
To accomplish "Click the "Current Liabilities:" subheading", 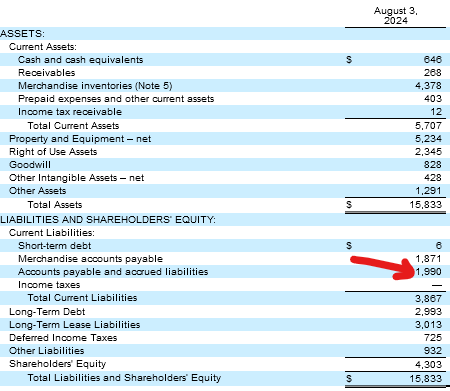I will click(52, 233).
